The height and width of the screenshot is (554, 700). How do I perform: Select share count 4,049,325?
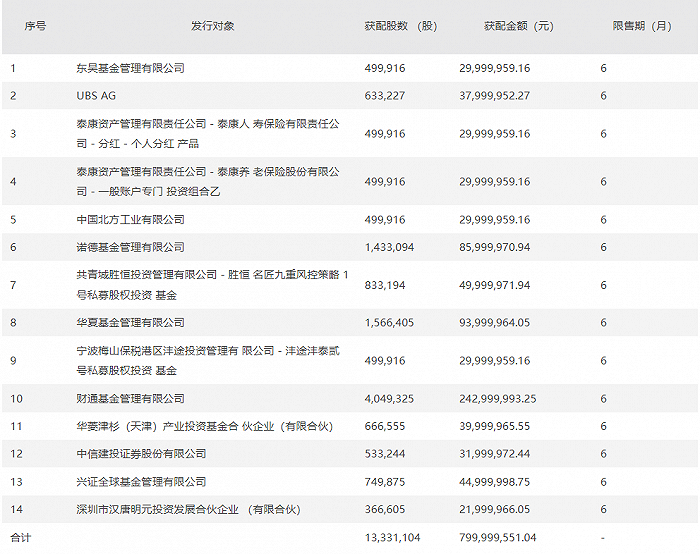point(389,399)
